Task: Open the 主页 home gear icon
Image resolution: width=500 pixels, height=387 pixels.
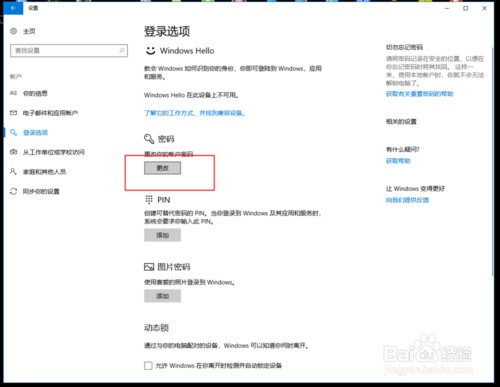Action: click(x=13, y=31)
